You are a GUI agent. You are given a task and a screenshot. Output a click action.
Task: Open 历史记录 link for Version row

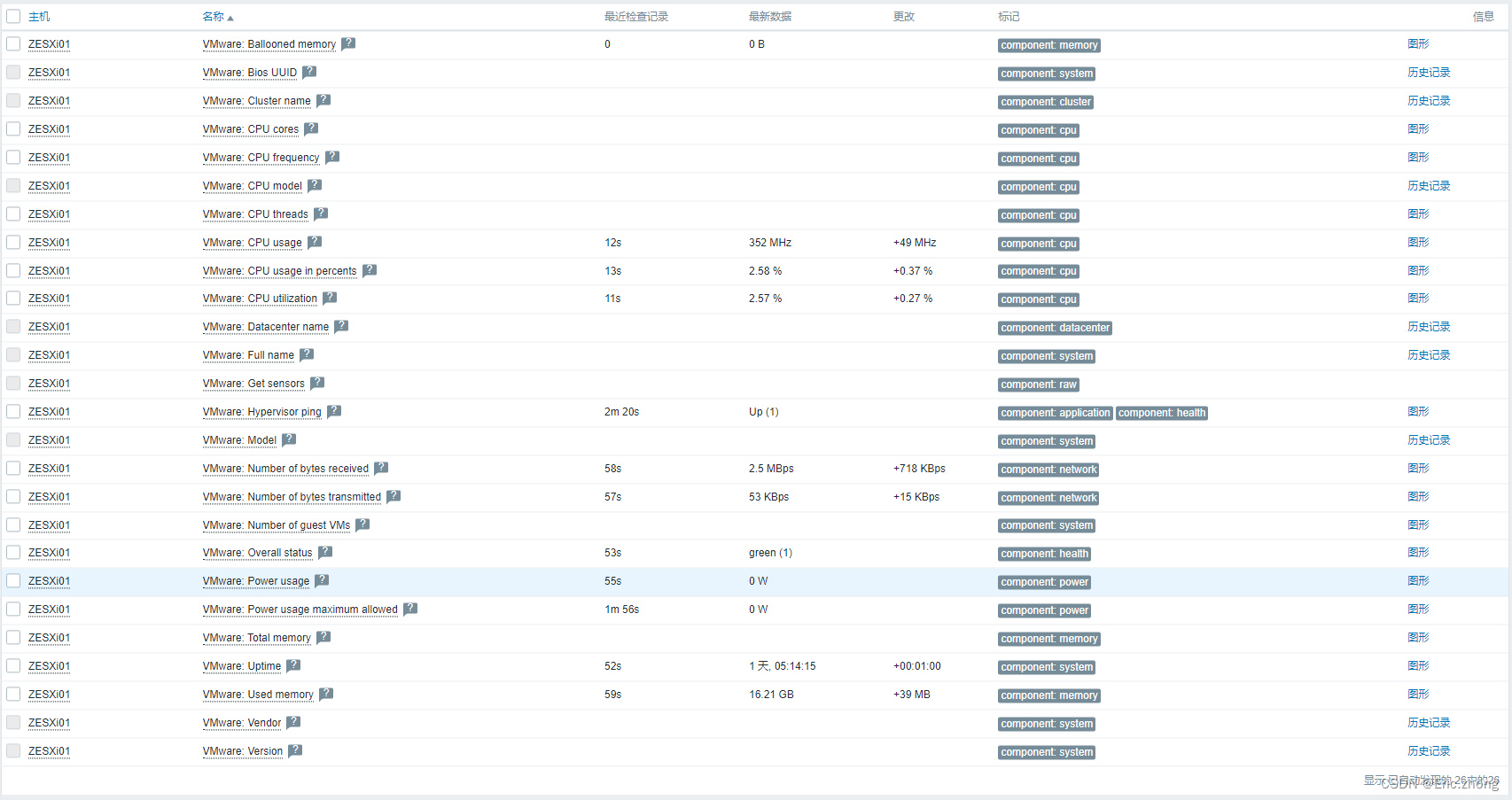1429,750
